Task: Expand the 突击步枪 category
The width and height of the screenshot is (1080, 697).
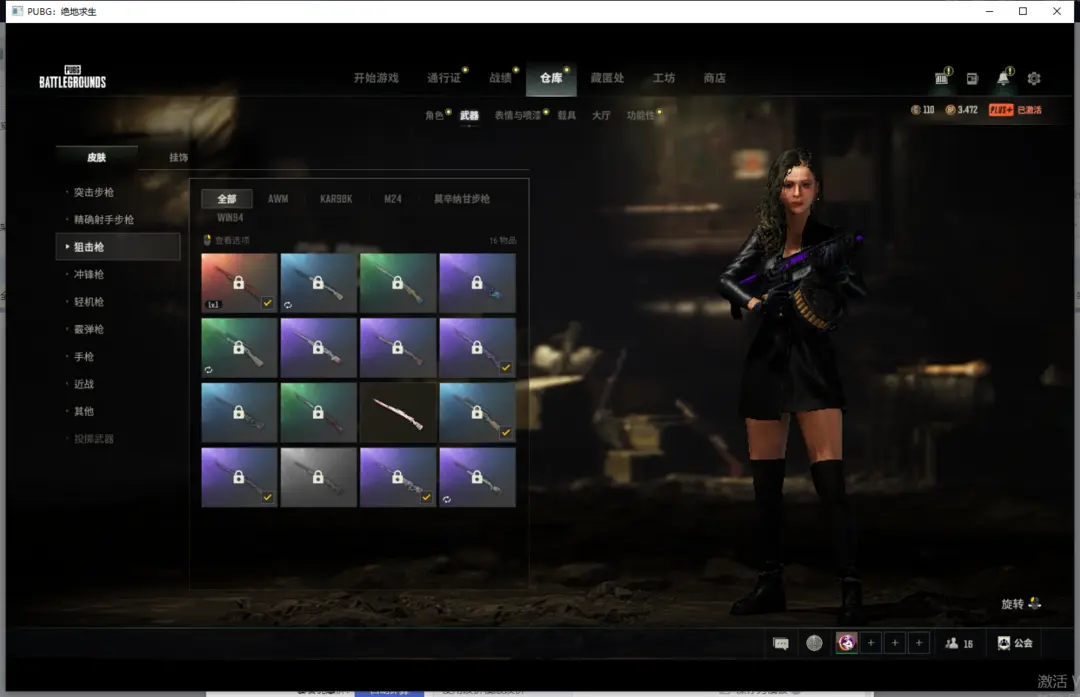Action: click(94, 192)
